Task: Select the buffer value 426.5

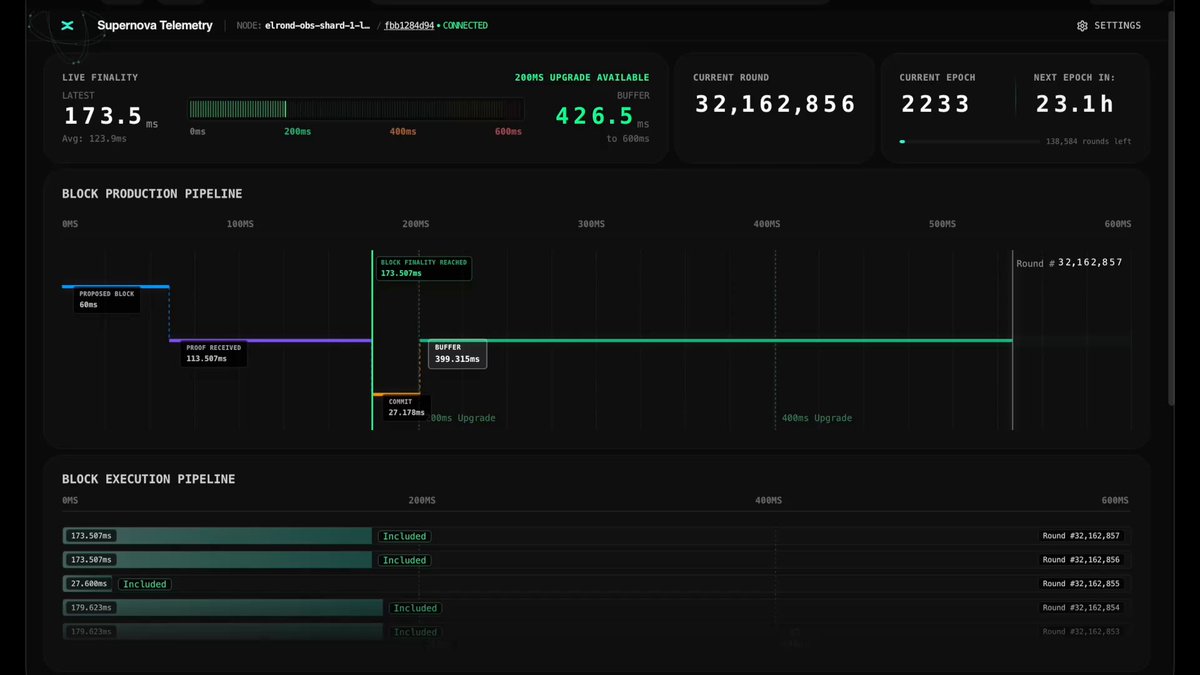Action: (595, 116)
